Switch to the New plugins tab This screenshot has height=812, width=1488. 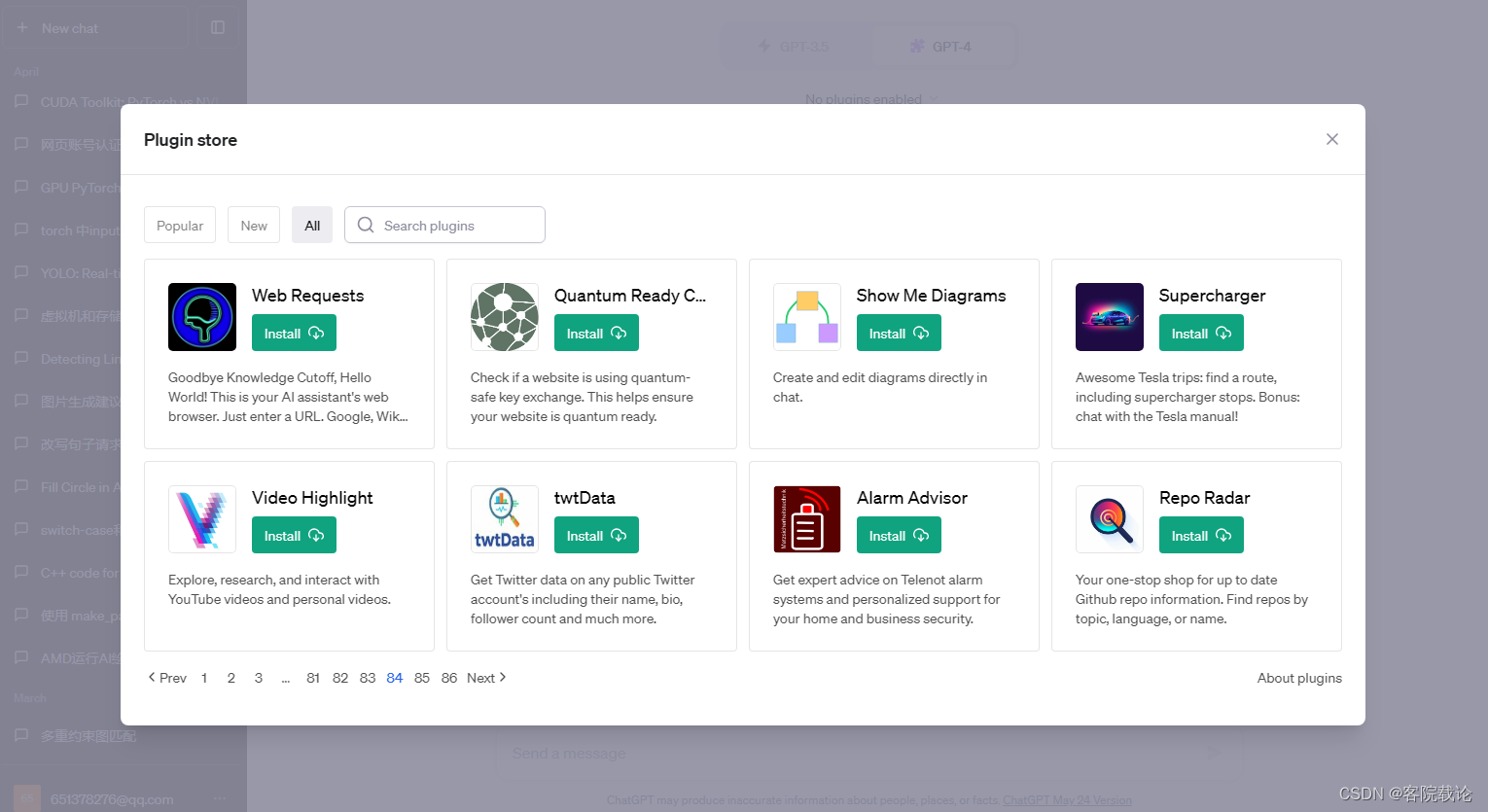[x=254, y=225]
